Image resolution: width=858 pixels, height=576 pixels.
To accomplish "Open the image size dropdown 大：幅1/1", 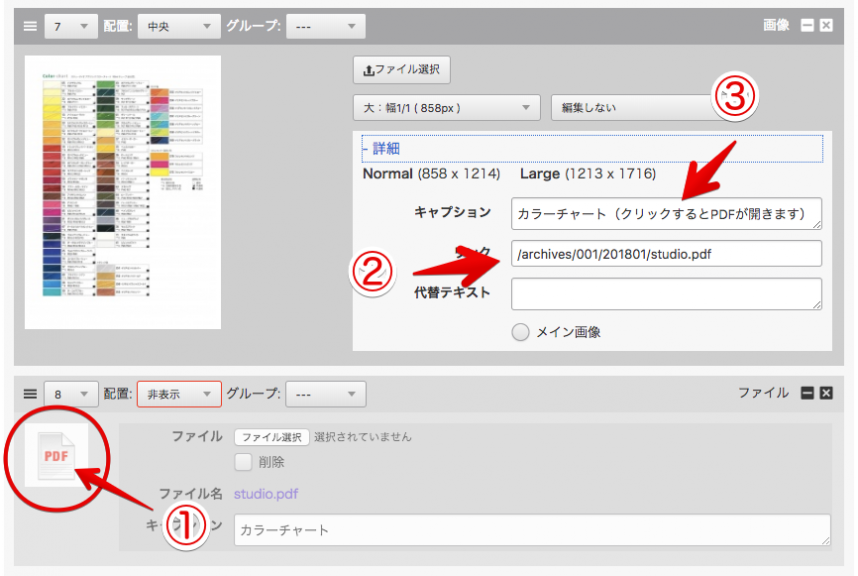I will [446, 107].
